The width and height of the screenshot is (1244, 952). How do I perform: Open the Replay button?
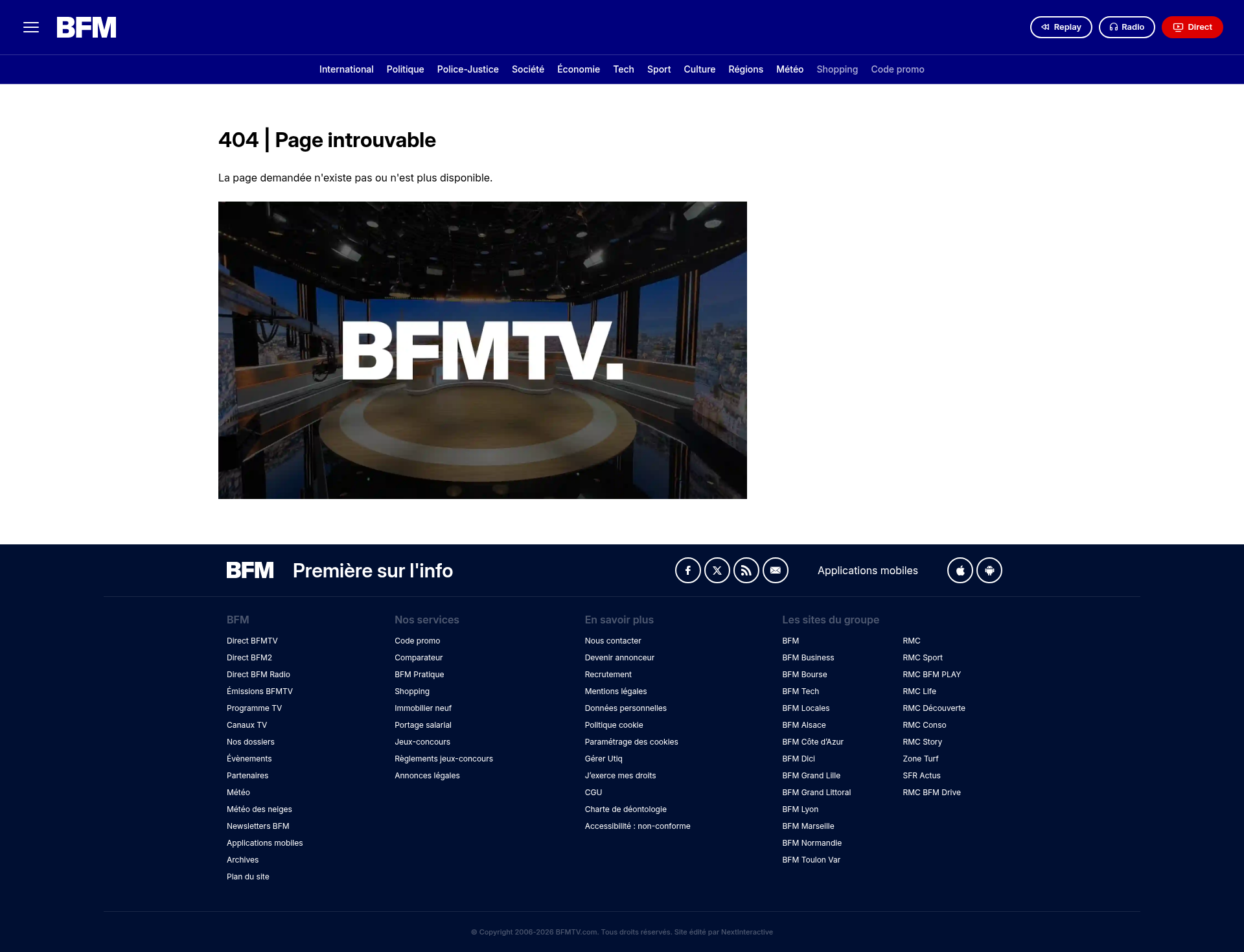[x=1061, y=27]
